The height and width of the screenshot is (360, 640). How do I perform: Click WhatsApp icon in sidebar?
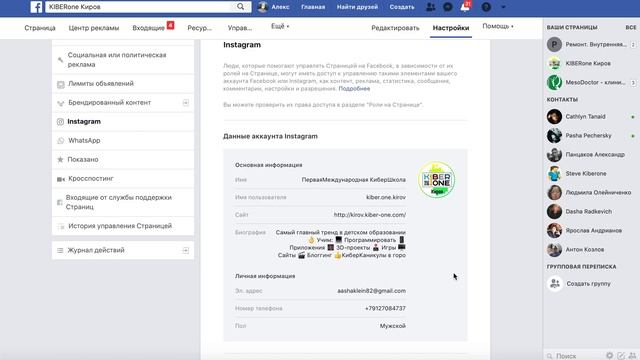[60, 140]
